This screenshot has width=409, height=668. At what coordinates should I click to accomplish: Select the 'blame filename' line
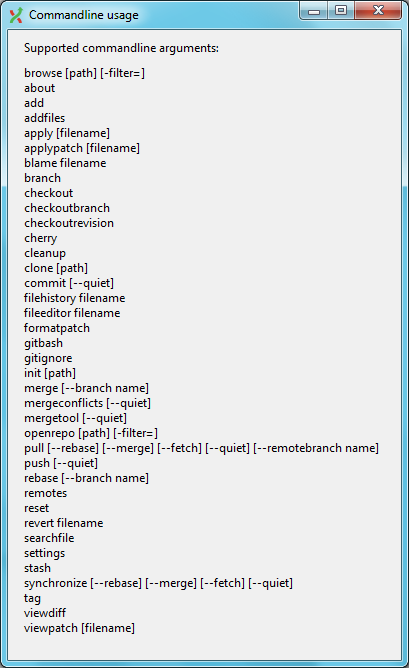(x=65, y=163)
